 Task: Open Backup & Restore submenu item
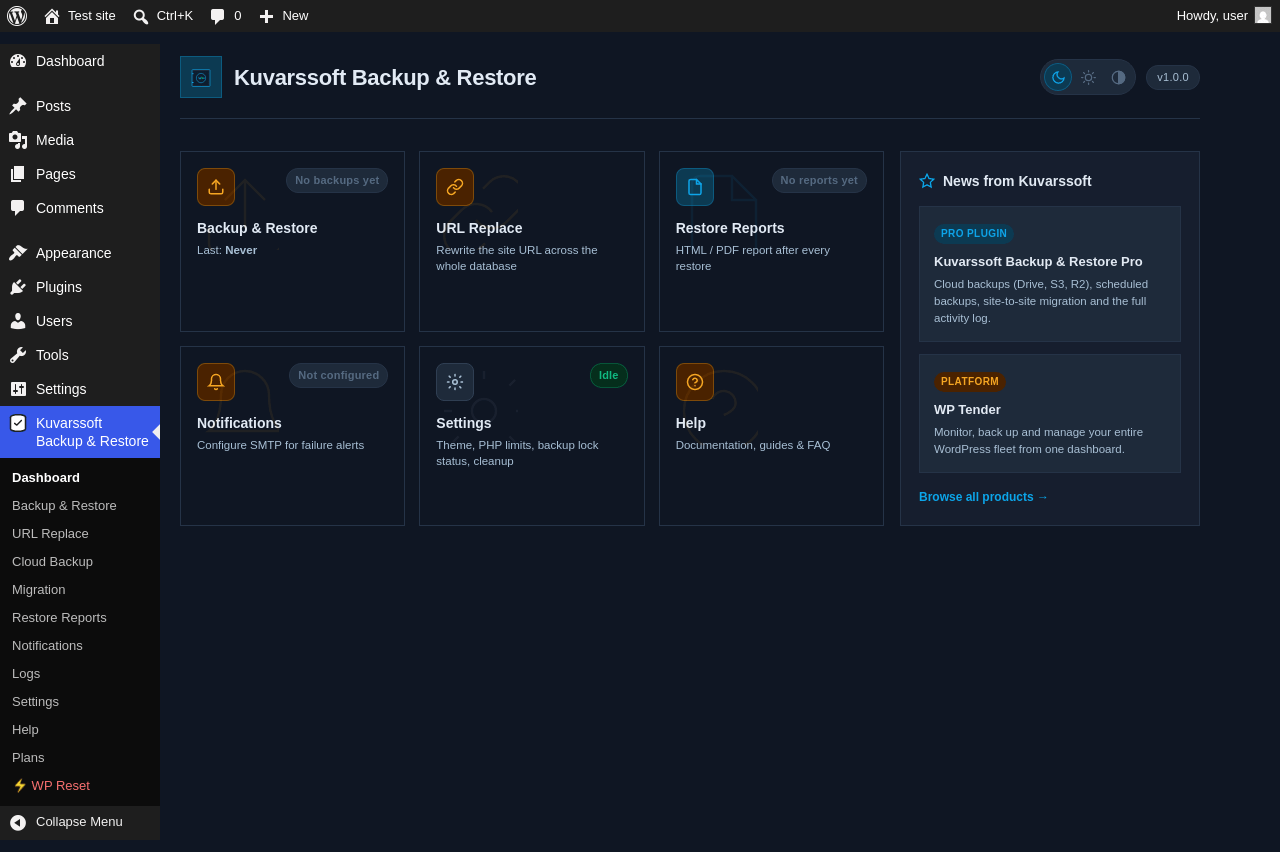pyautogui.click(x=64, y=505)
